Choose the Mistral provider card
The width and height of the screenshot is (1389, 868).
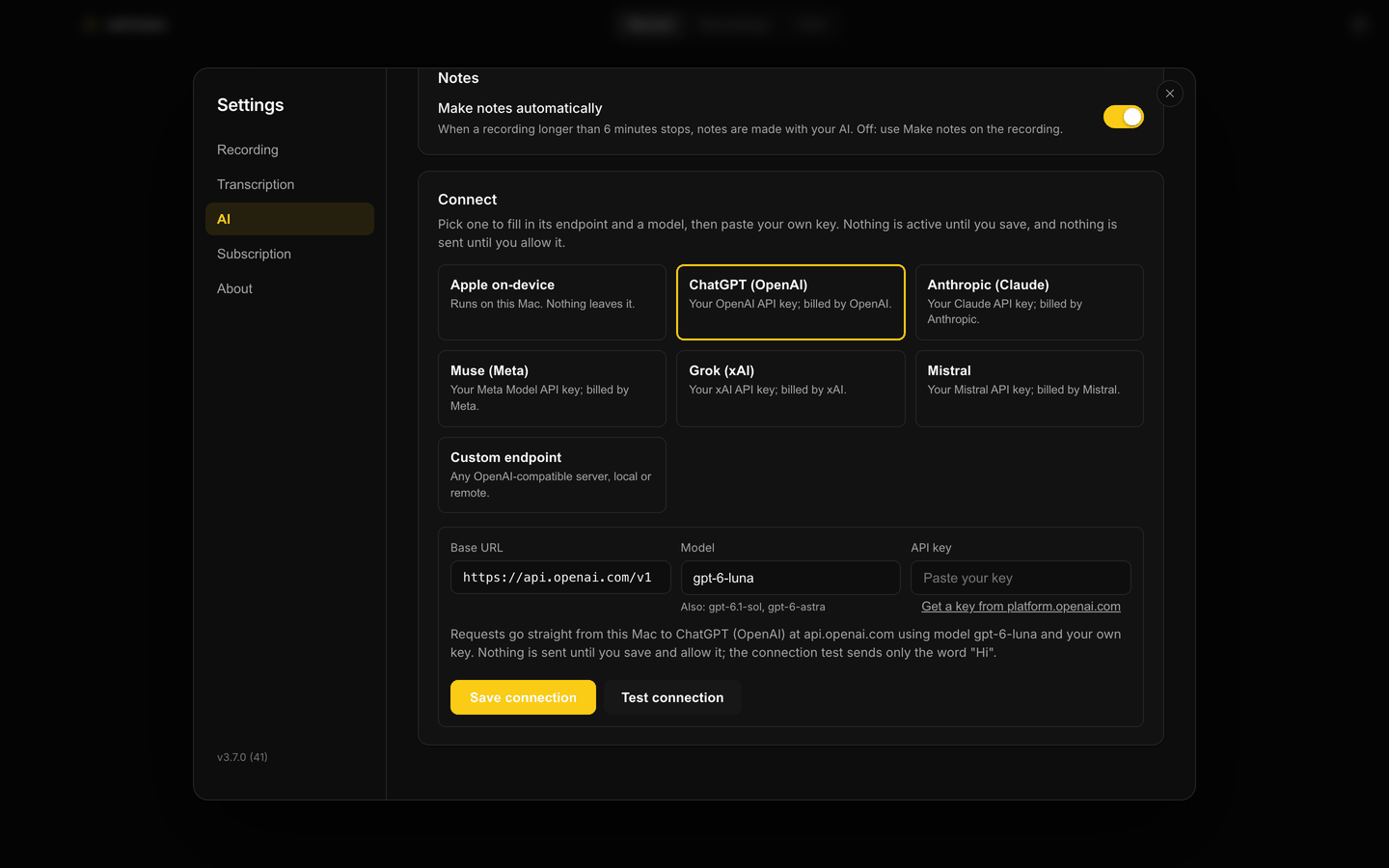[x=1029, y=389]
